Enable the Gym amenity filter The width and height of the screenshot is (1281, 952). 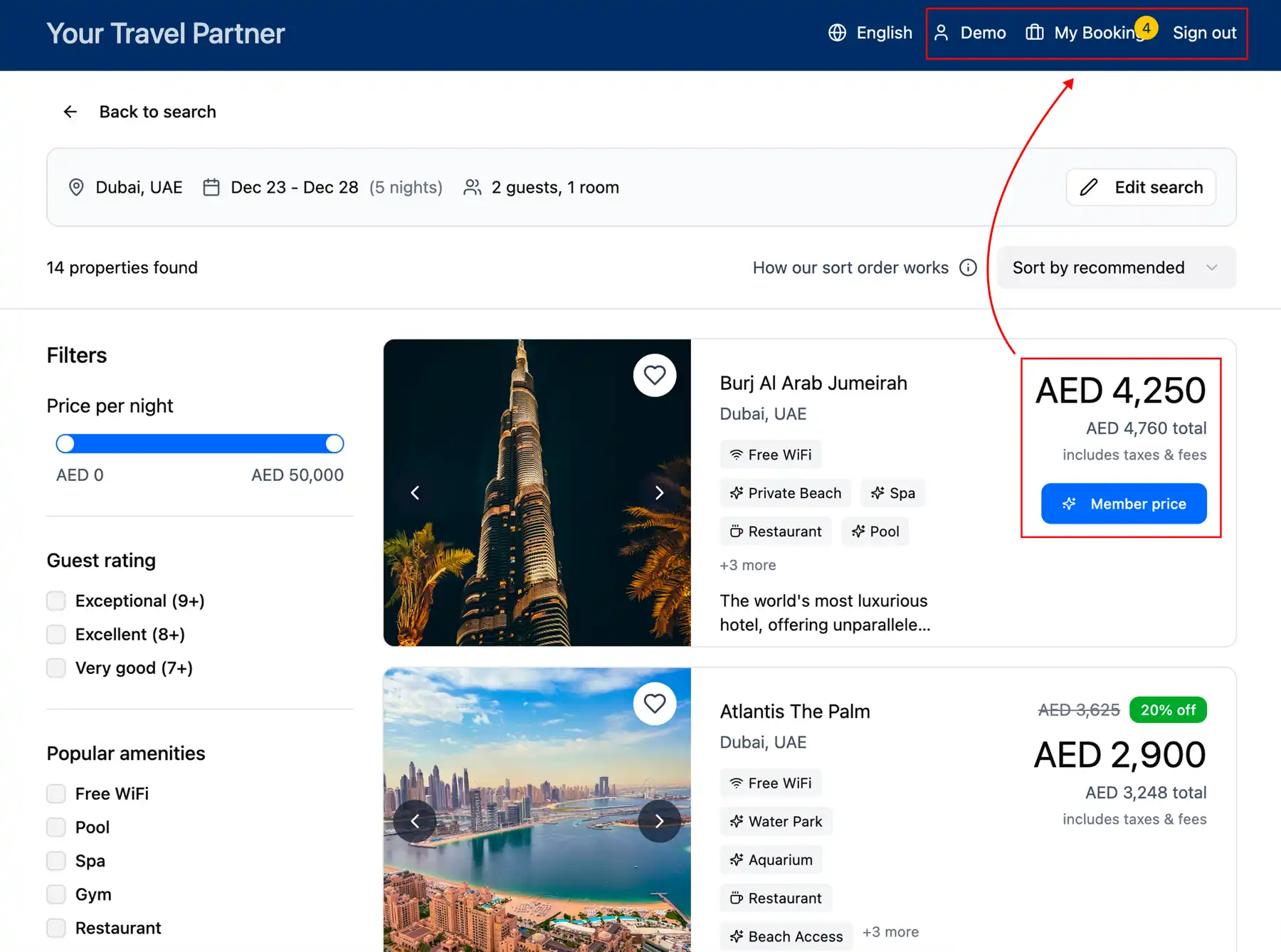[56, 894]
